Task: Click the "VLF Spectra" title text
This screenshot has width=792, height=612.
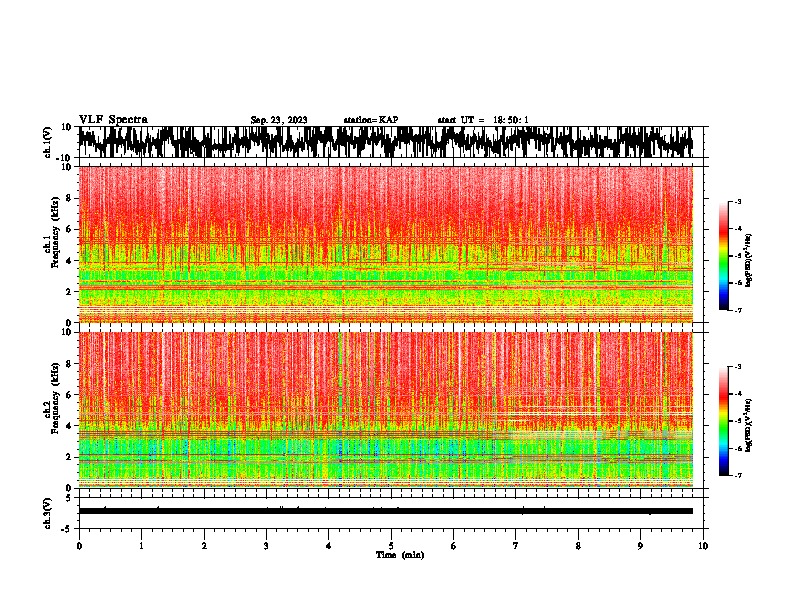Action: tap(114, 120)
